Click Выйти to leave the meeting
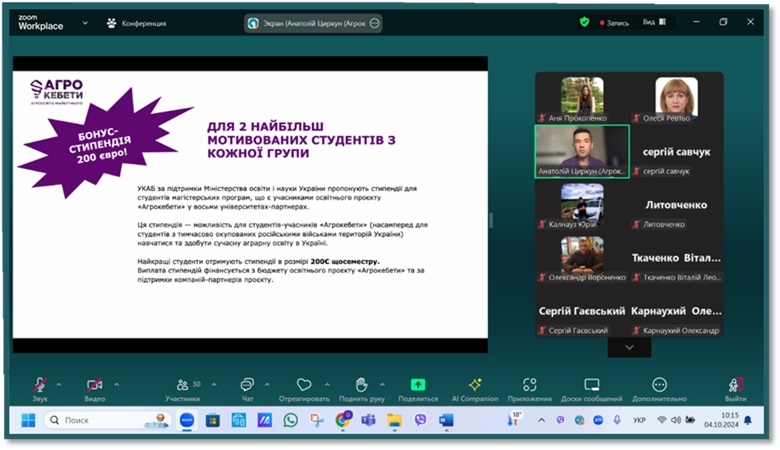The image size is (780, 450). pyautogui.click(x=736, y=389)
